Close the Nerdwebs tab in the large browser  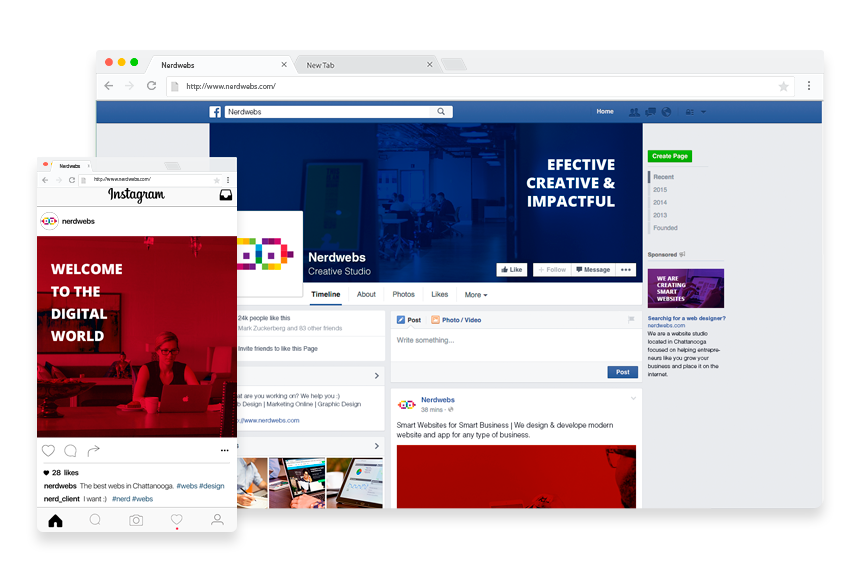point(284,65)
